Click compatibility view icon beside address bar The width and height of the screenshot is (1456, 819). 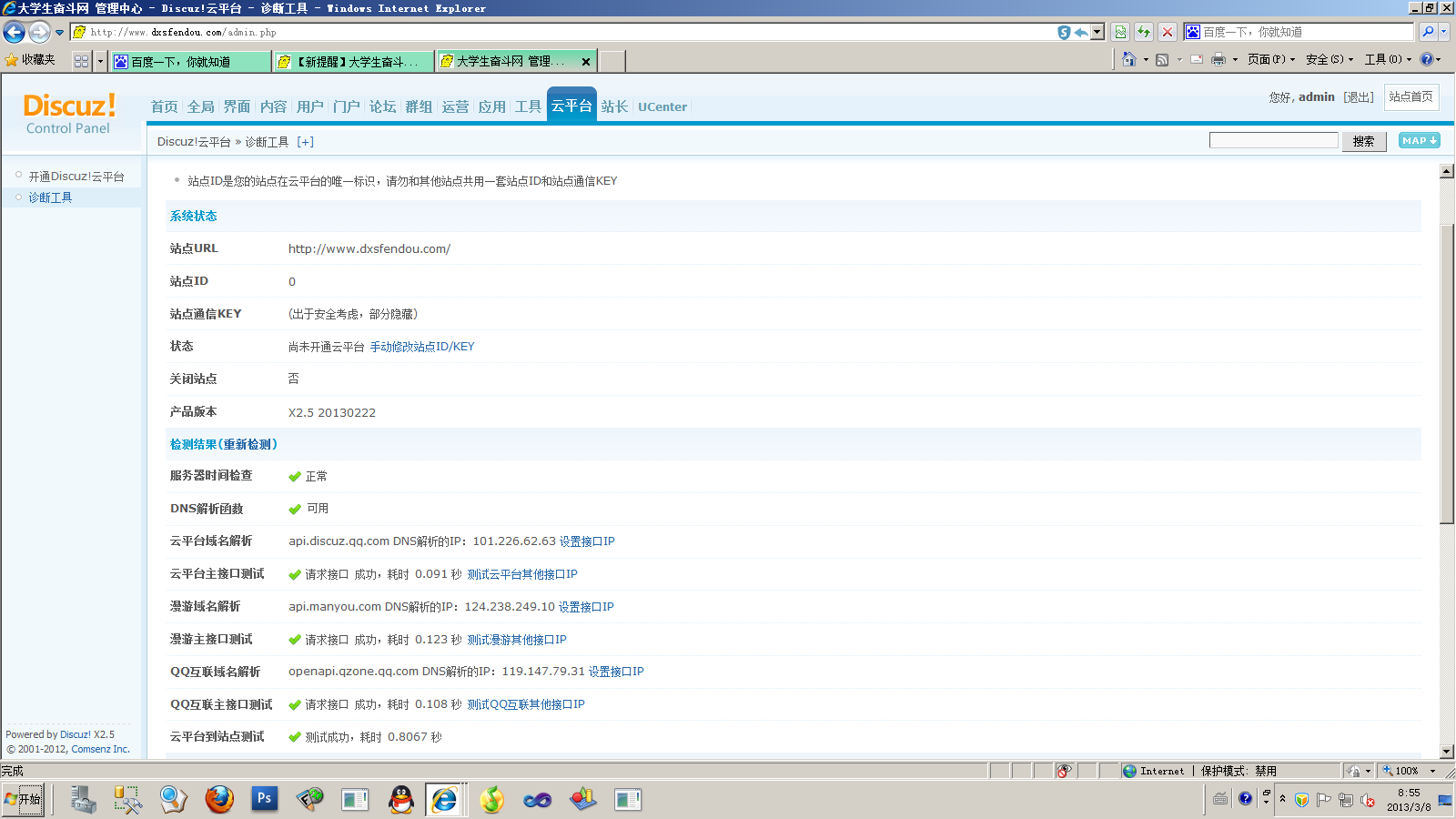tap(1120, 32)
